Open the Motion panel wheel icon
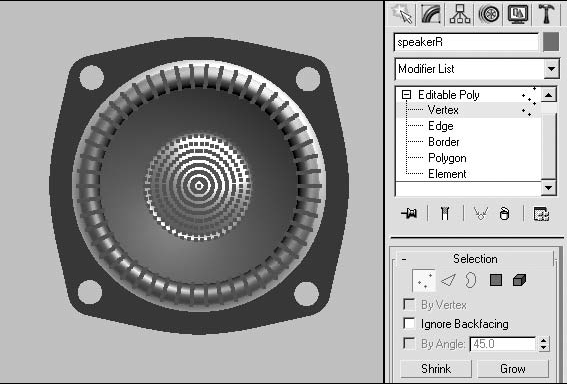This screenshot has height=384, width=567. 489,14
